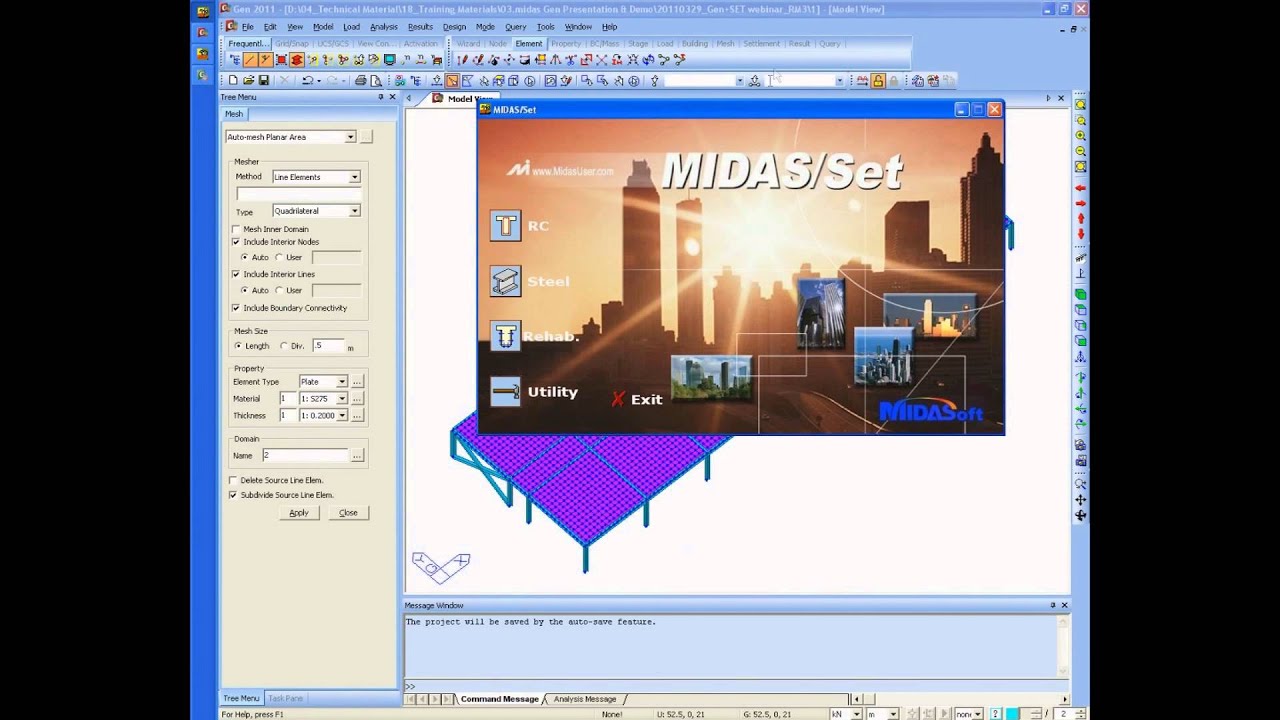
Task: Click the yellow padlock icon in toolbar
Action: click(878, 80)
